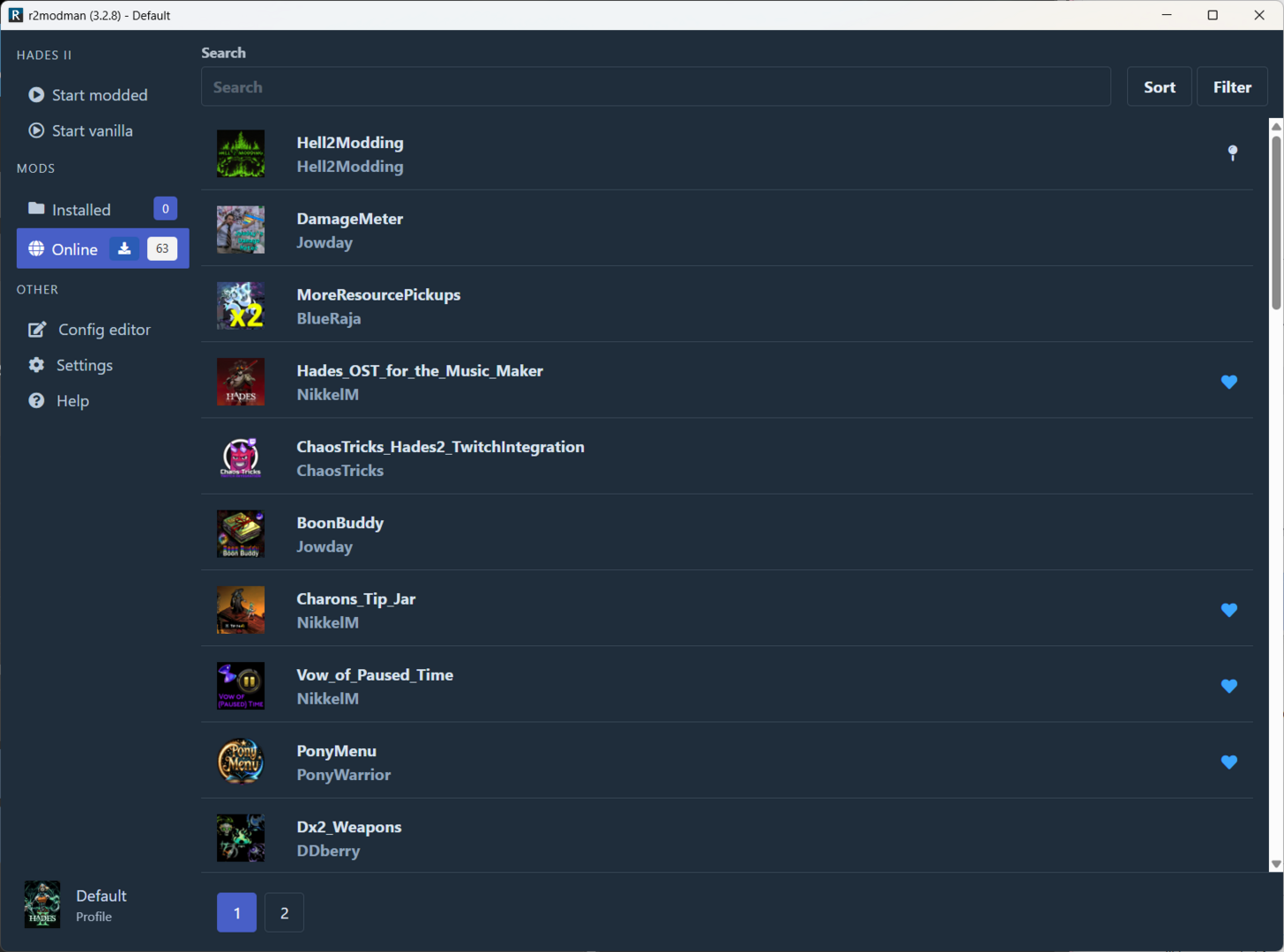1284x952 pixels.
Task: Click the Vow_of_Paused_Time title
Action: tap(375, 674)
